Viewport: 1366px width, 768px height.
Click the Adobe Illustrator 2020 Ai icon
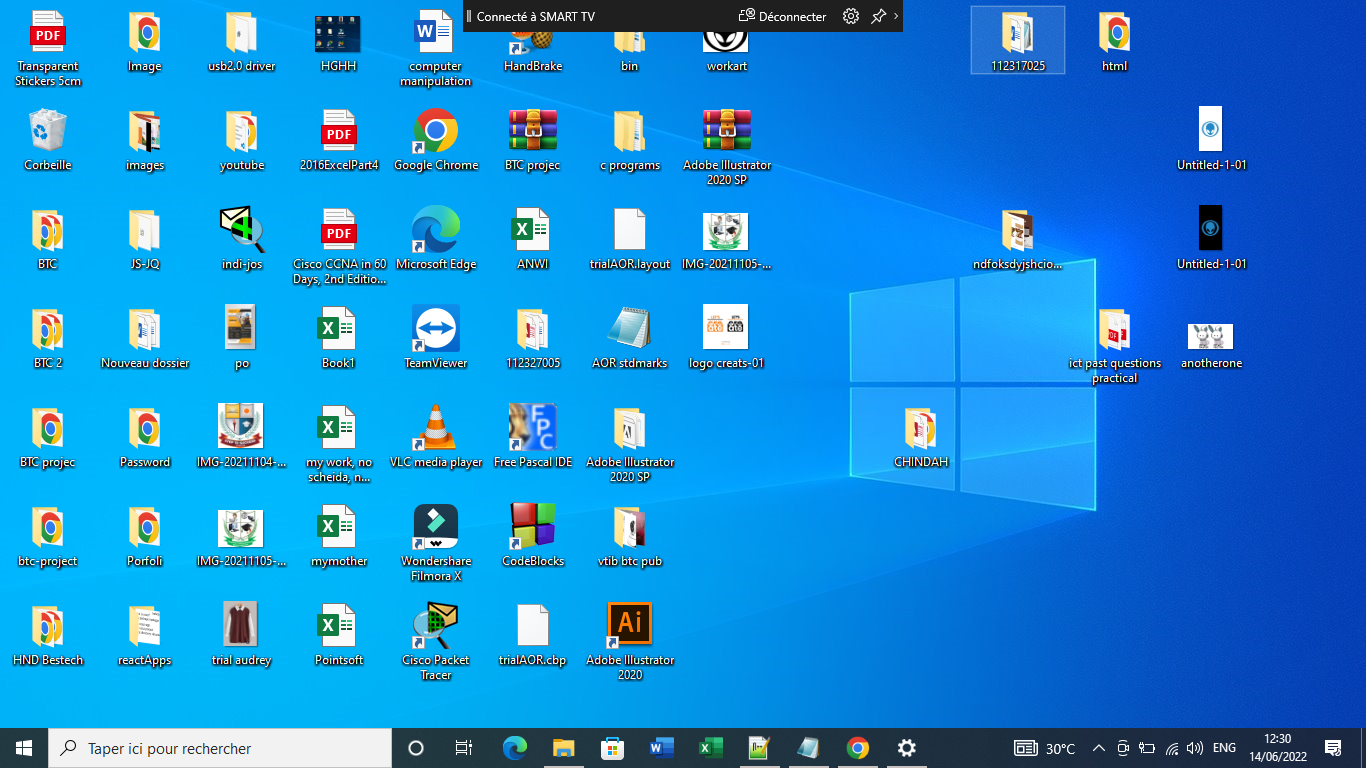629,626
